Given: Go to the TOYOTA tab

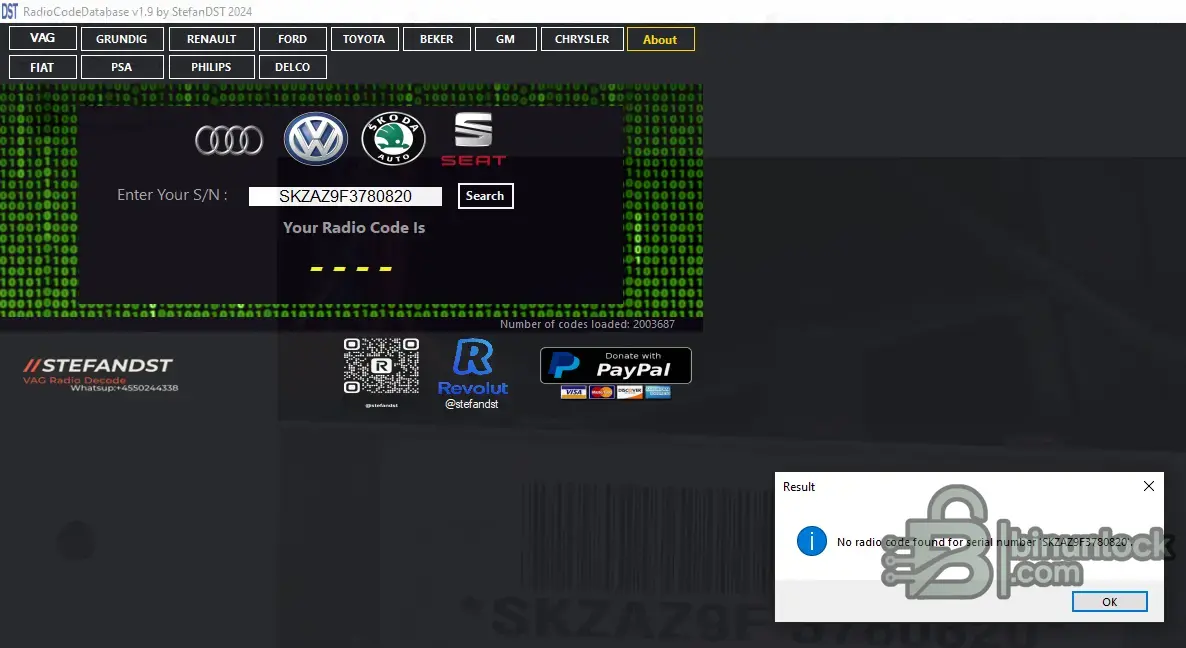Looking at the screenshot, I should click(x=364, y=39).
